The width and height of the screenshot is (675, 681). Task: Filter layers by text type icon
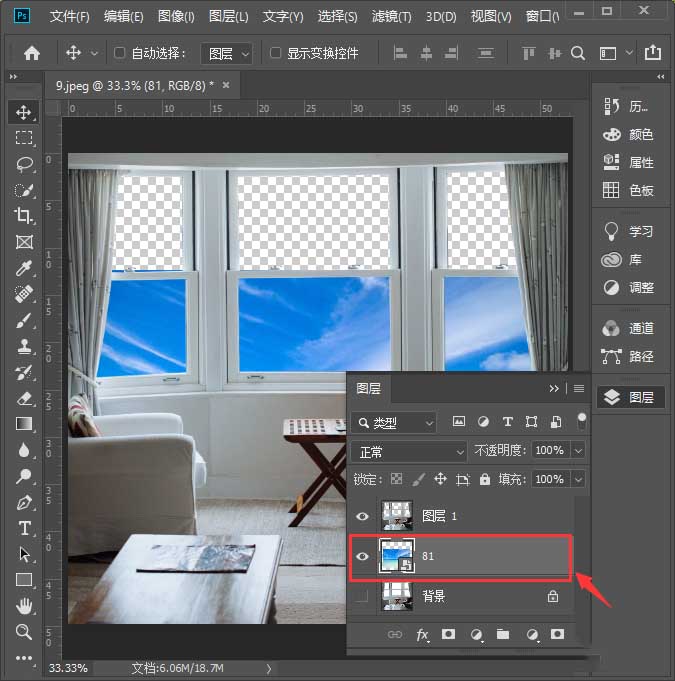[507, 422]
